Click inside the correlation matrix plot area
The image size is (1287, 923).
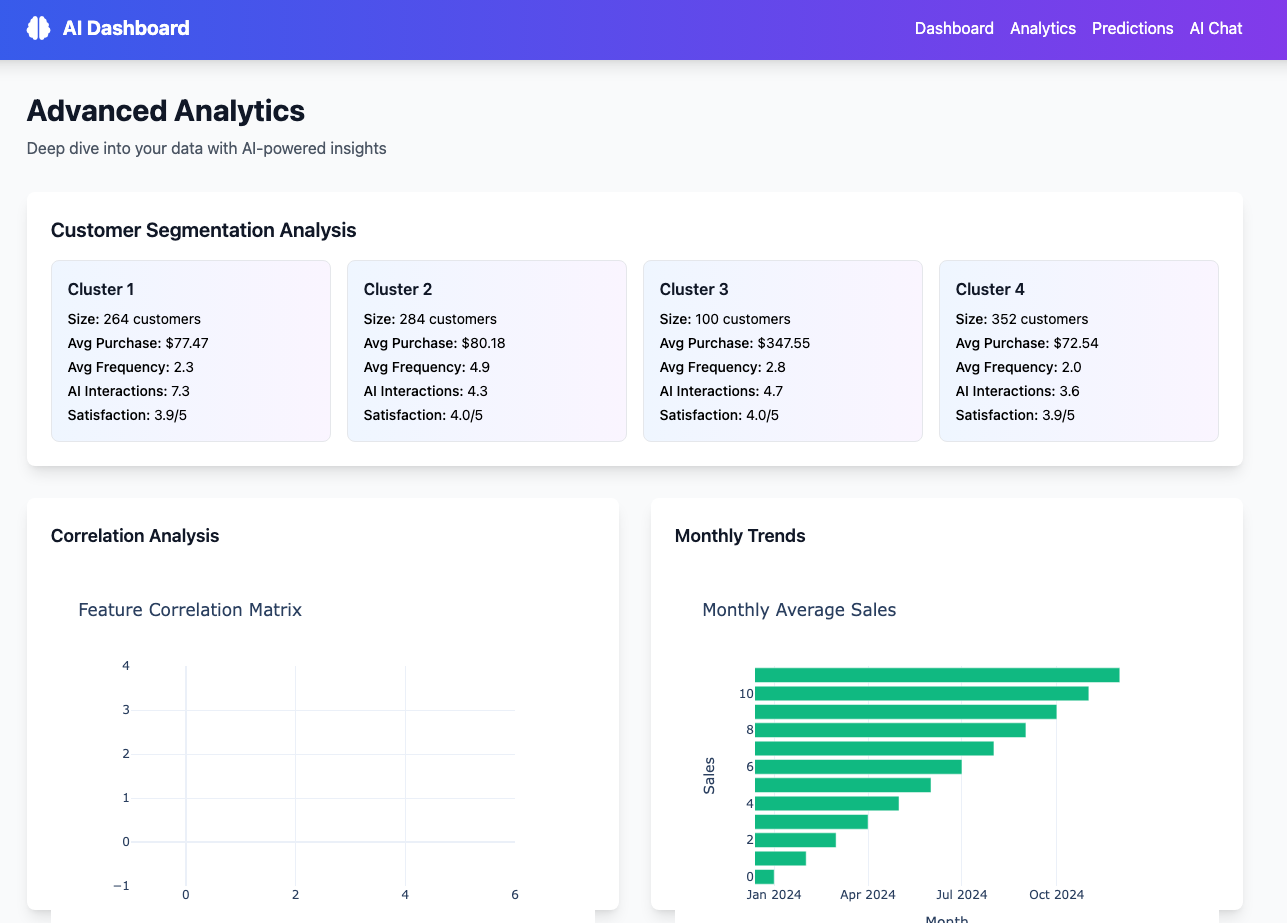(x=350, y=775)
